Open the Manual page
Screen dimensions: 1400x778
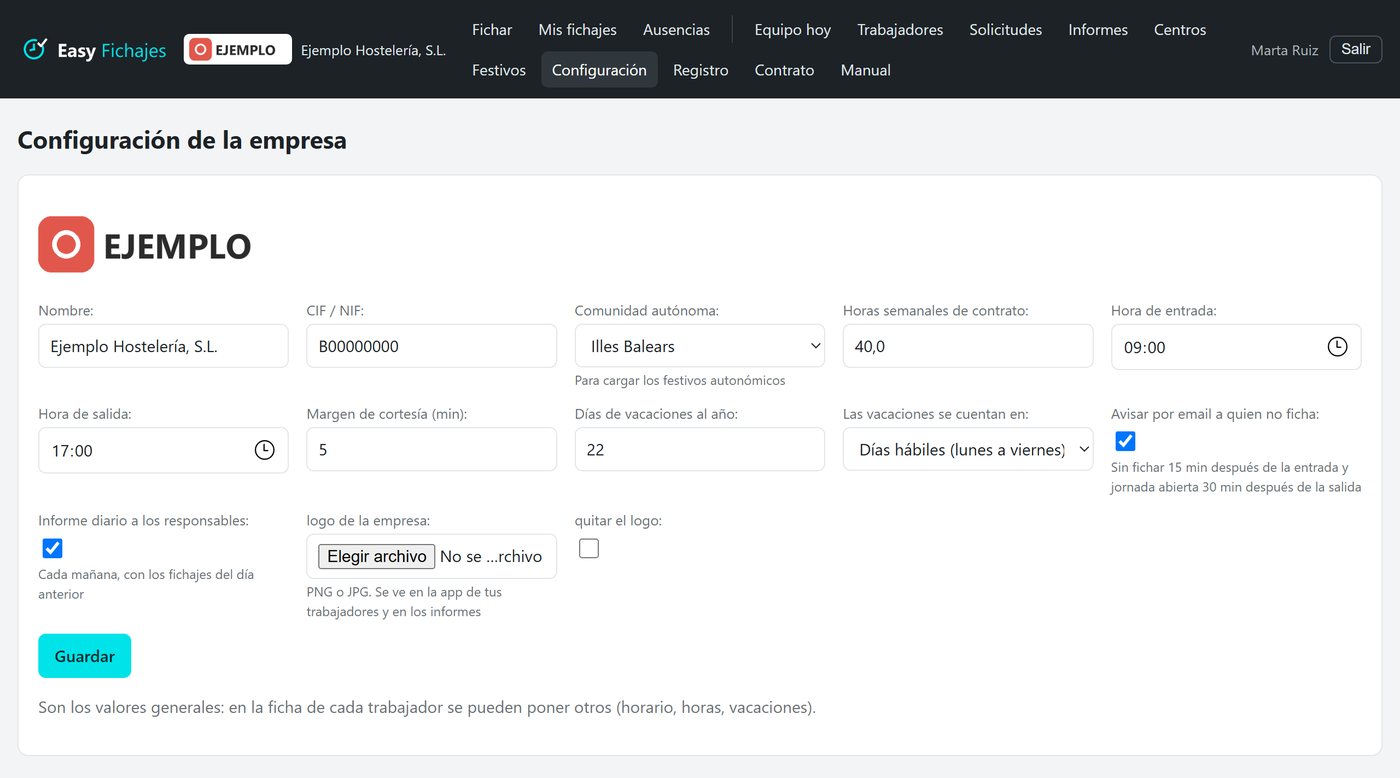(x=865, y=70)
